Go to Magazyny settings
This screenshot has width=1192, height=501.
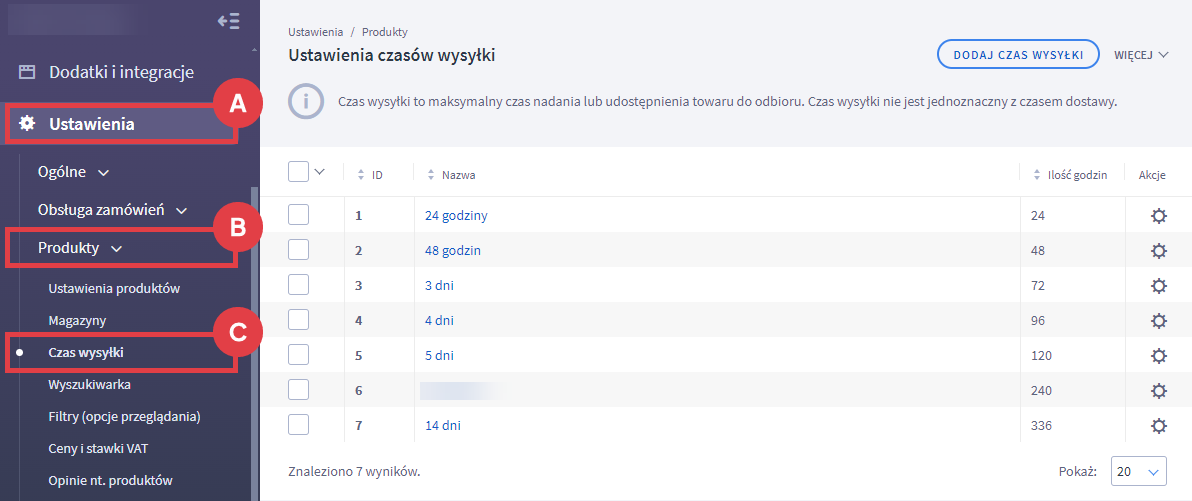tap(77, 321)
